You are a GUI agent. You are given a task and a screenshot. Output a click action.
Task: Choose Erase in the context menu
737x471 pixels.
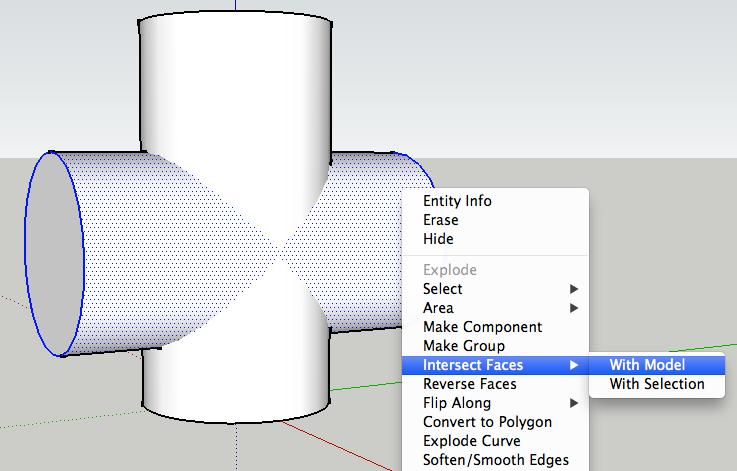tap(495, 220)
